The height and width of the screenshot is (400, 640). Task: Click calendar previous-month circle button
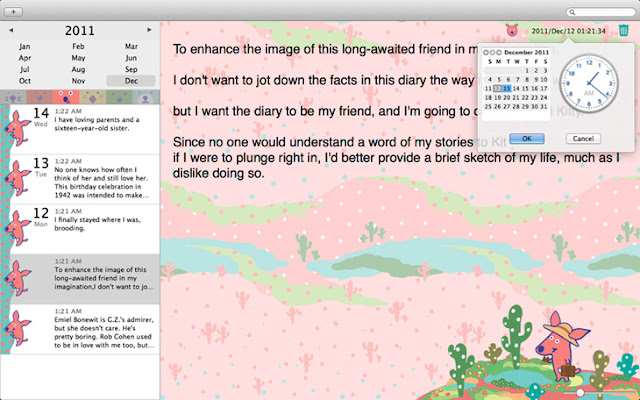[x=486, y=53]
